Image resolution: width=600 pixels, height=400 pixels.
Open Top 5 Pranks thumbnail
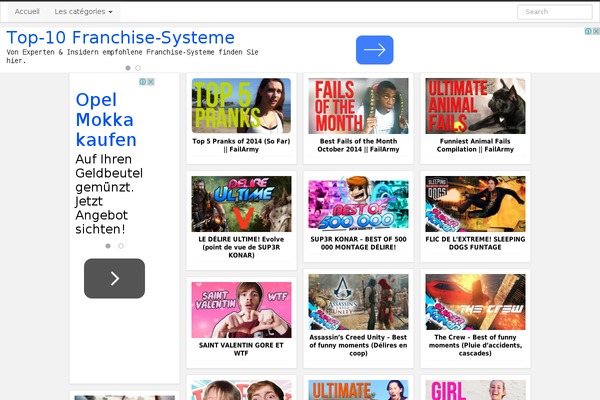[x=241, y=106]
